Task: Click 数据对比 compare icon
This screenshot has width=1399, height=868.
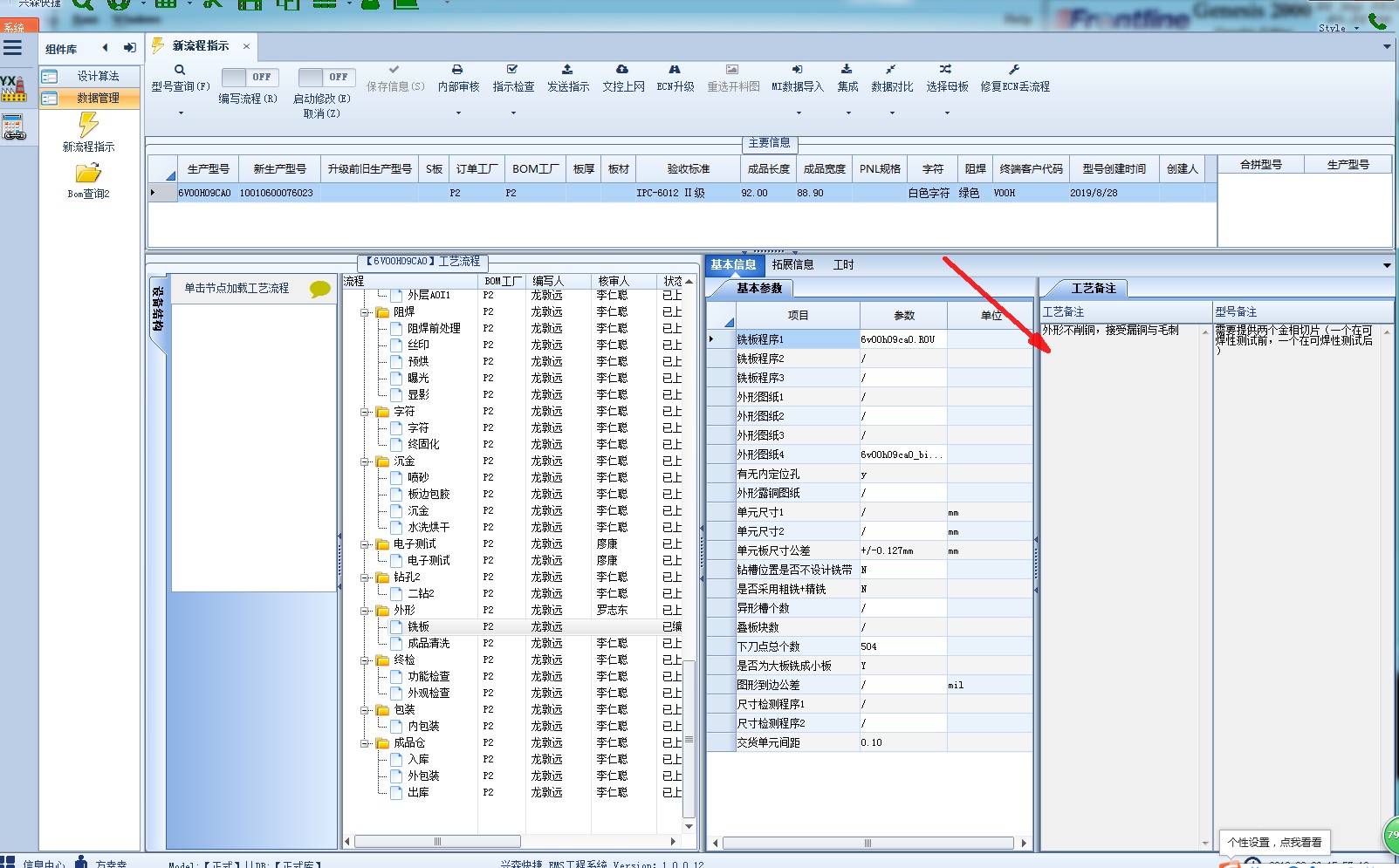Action: [891, 69]
